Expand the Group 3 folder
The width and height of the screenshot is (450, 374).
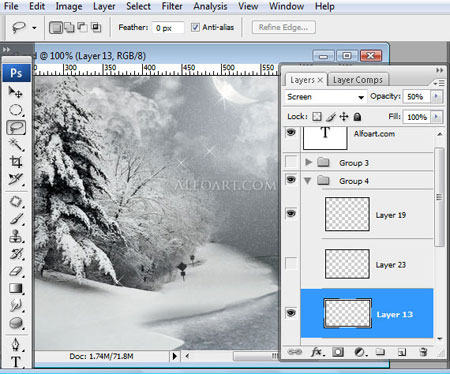(309, 162)
